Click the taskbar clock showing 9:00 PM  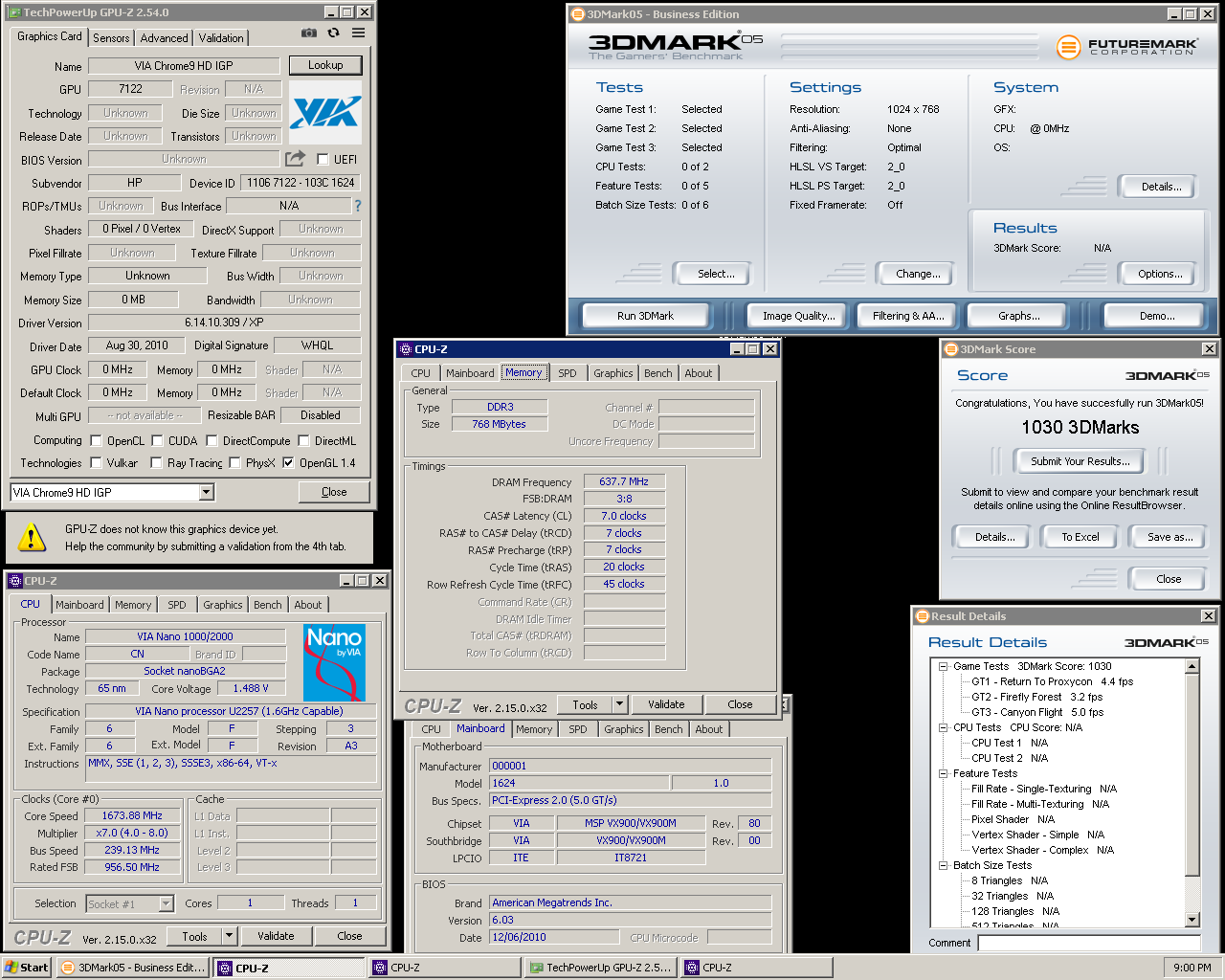(x=1192, y=968)
